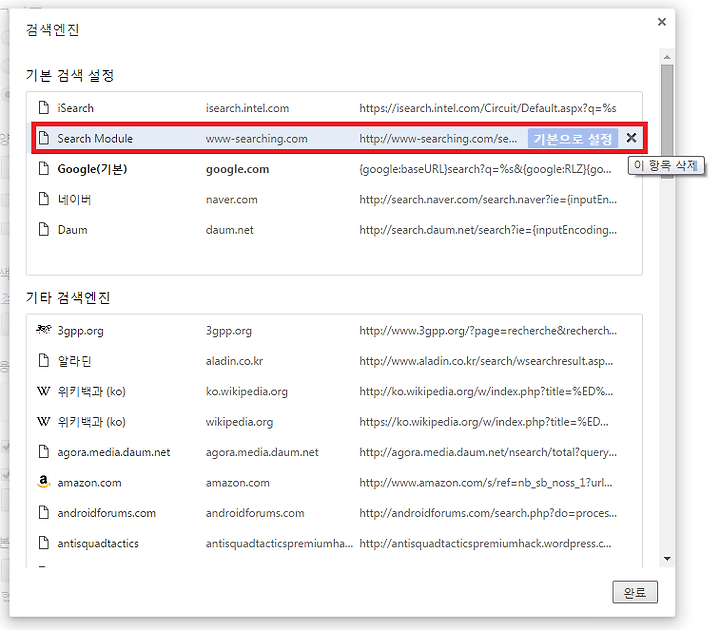Select the 네이버 engine name
The image size is (720, 630).
click(x=74, y=199)
